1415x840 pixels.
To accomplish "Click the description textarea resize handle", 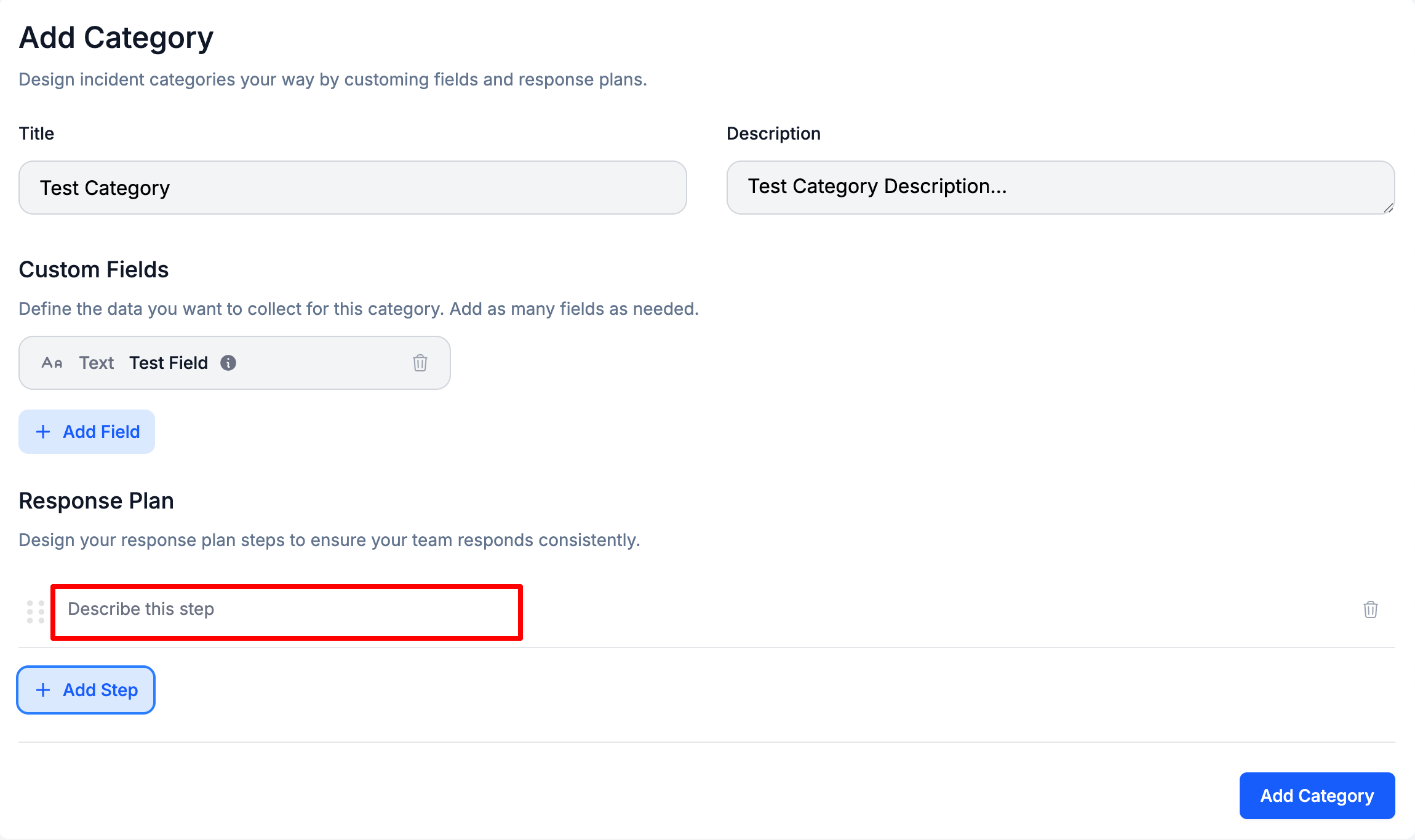I will (x=1388, y=208).
